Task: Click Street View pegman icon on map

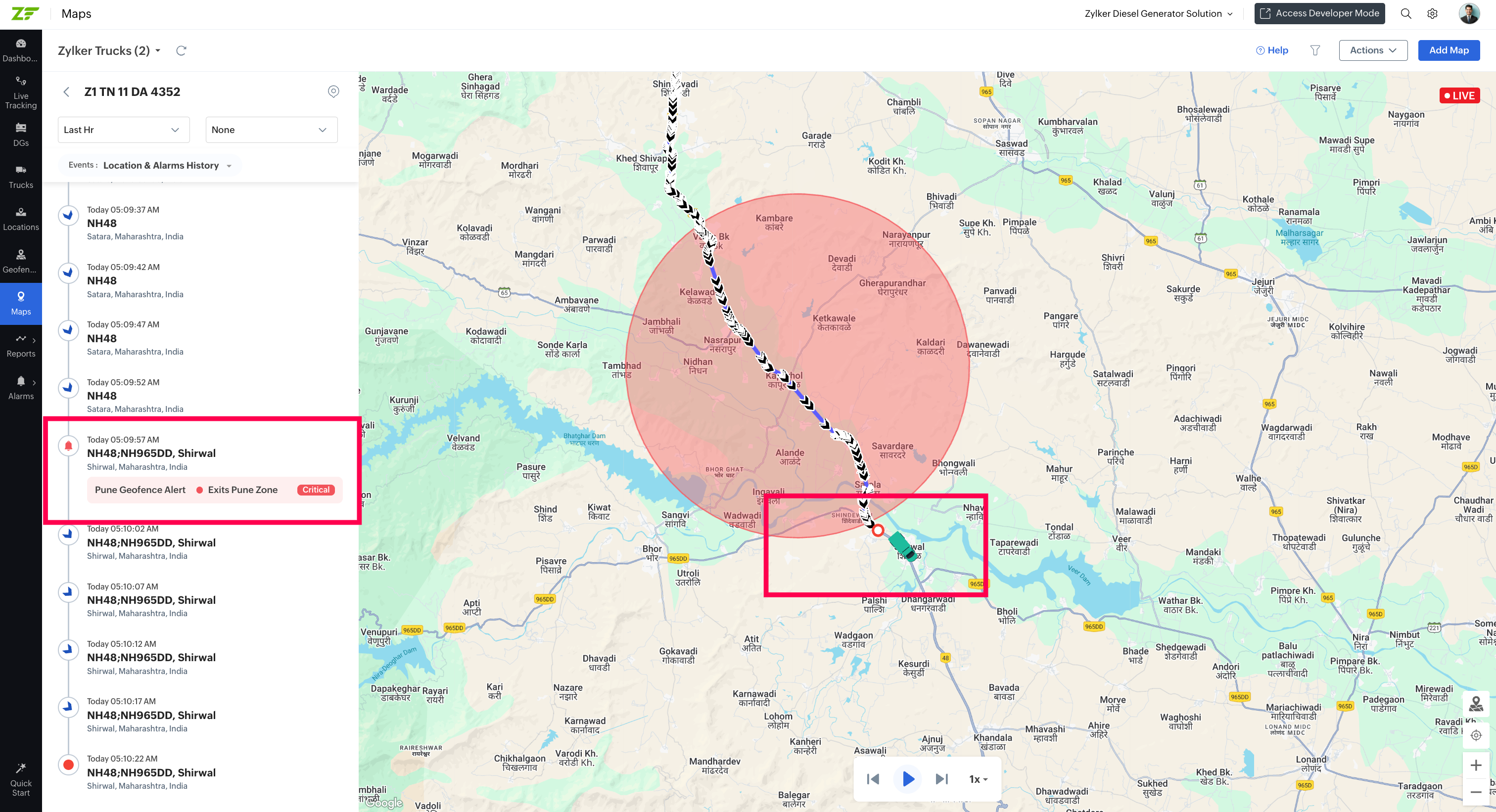Action: click(1476, 704)
